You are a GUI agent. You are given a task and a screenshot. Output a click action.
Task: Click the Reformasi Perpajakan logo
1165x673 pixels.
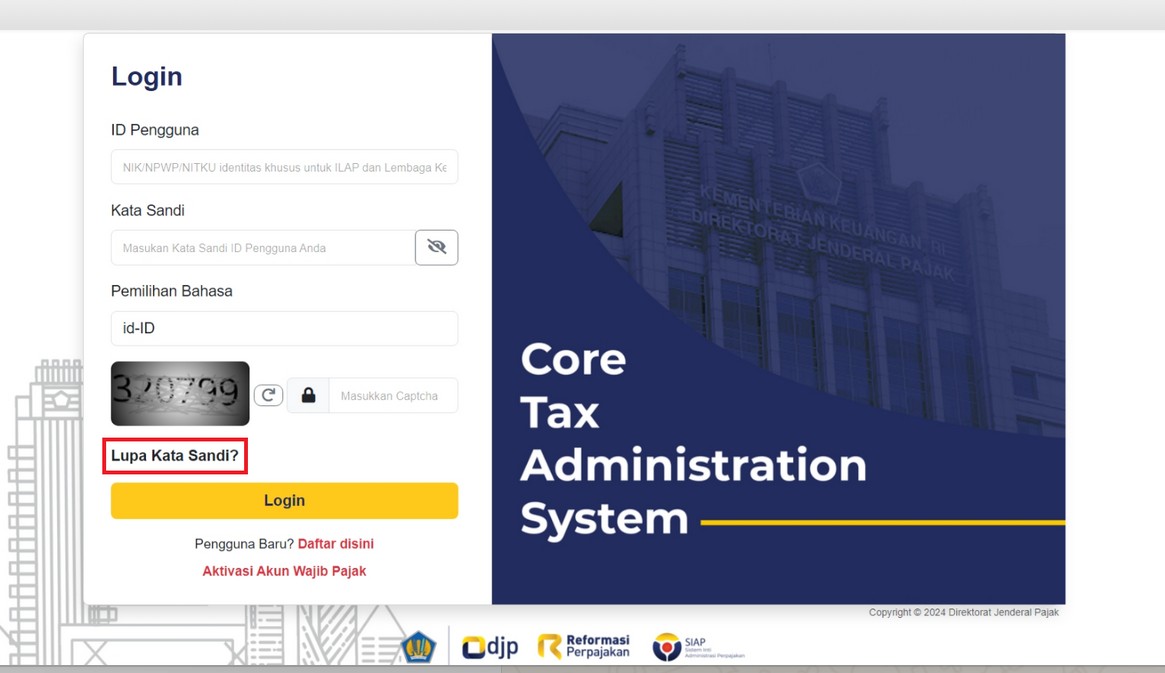[x=584, y=646]
